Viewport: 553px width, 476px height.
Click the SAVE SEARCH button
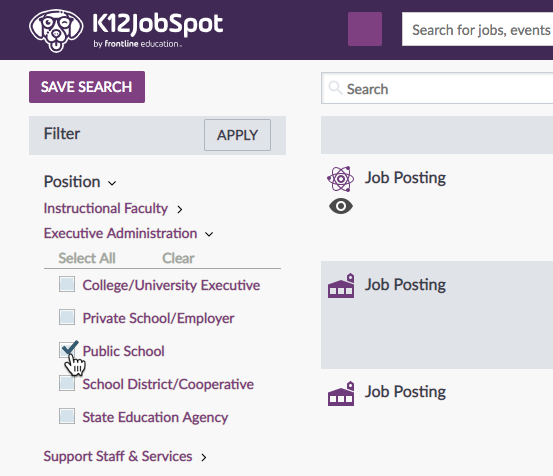coord(87,87)
